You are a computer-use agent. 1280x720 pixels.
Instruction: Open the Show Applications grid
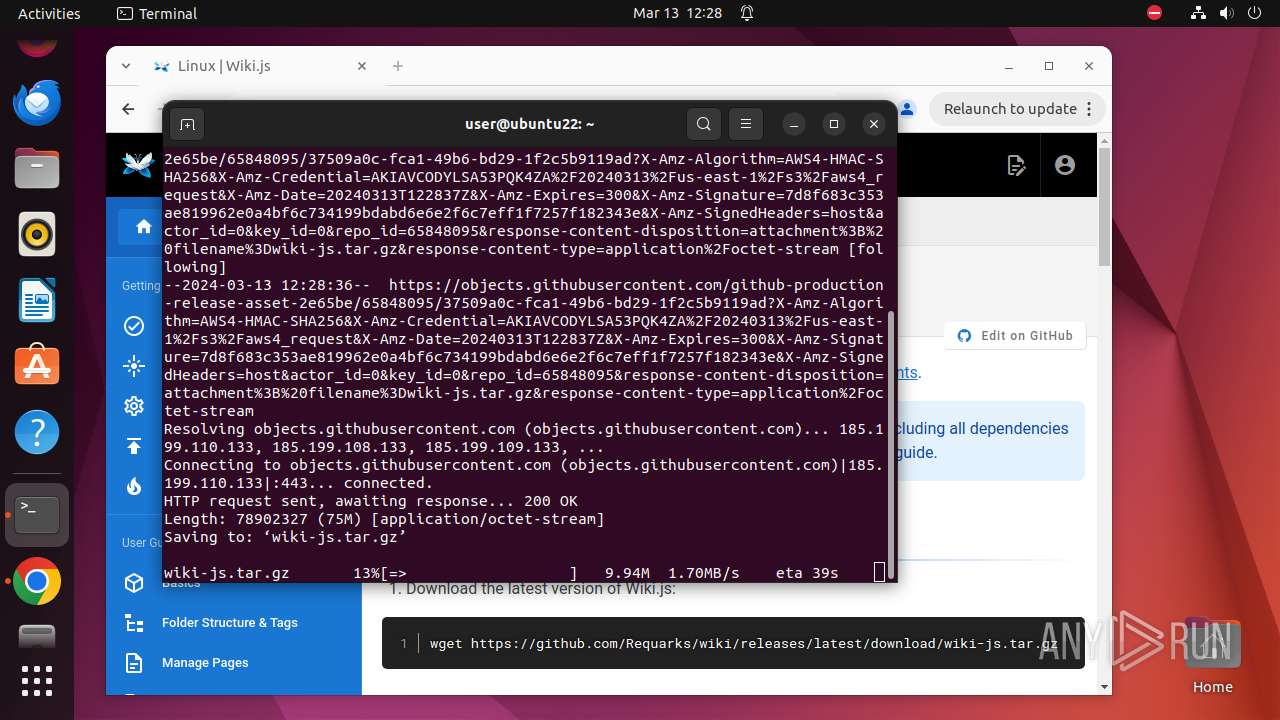coord(37,681)
